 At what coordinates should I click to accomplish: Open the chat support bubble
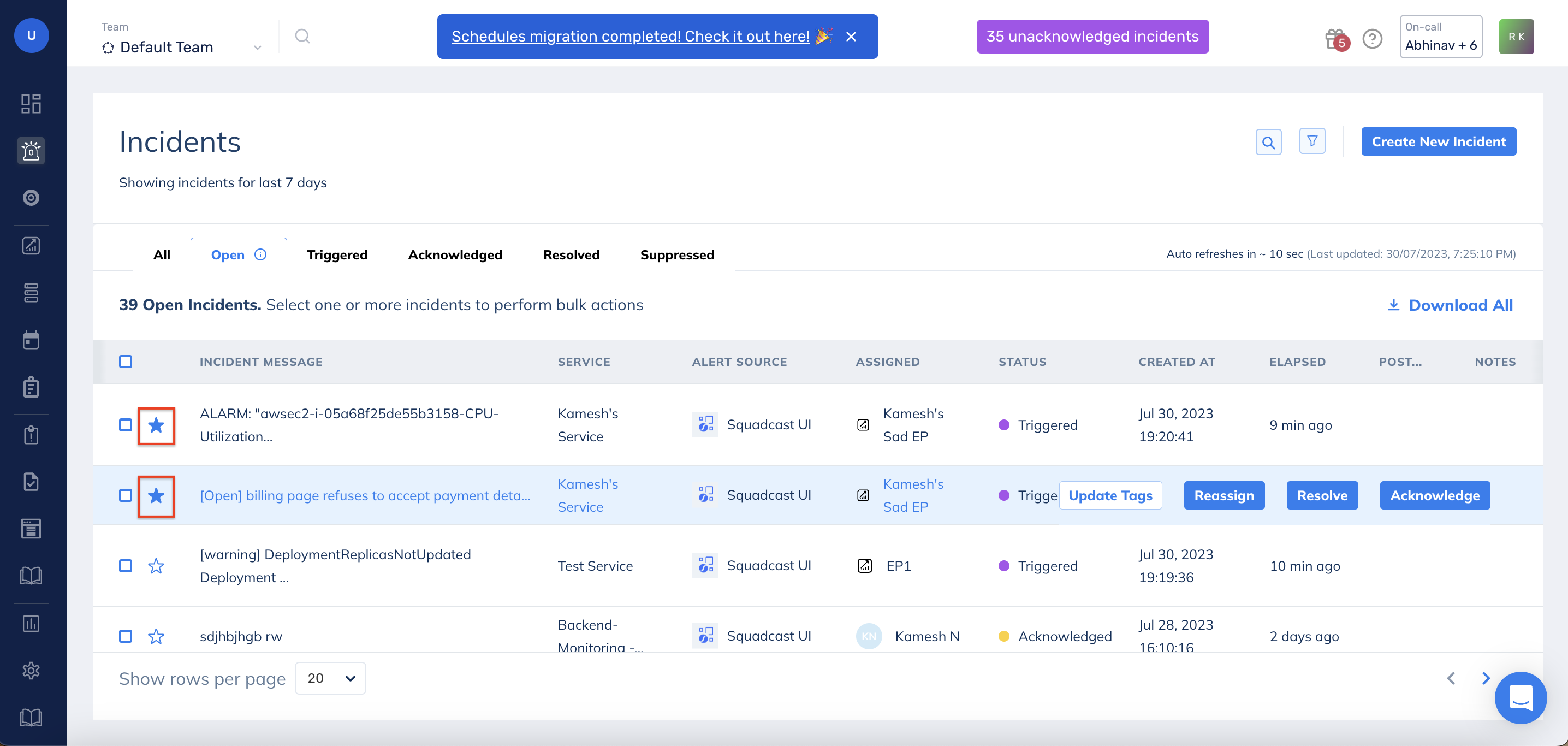pos(1520,697)
